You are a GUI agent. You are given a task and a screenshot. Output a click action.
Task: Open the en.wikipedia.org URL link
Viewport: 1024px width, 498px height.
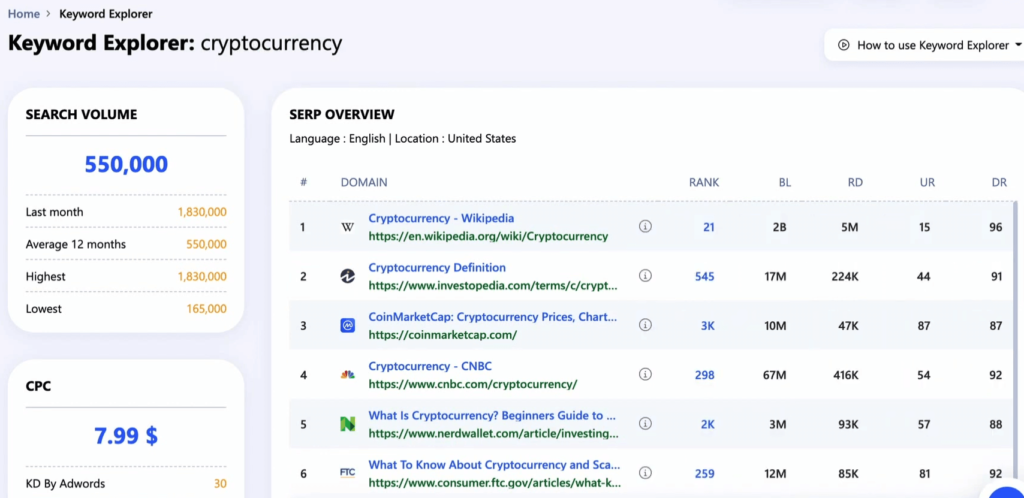tap(488, 236)
